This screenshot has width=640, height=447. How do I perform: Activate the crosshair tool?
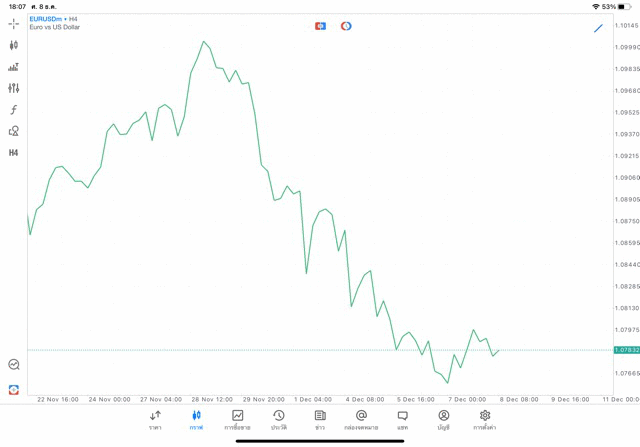coord(14,23)
